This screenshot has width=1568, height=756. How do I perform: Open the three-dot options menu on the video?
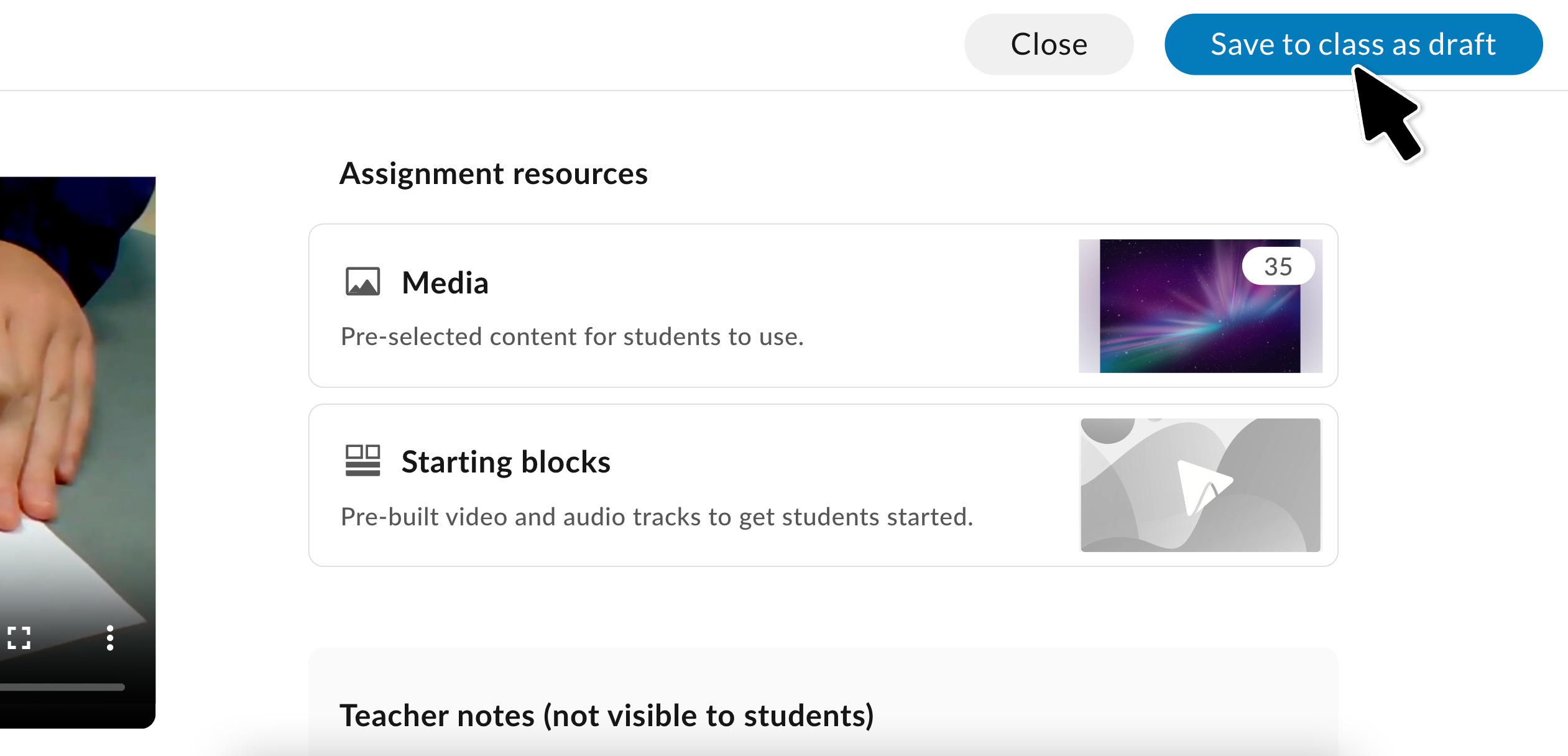point(110,638)
